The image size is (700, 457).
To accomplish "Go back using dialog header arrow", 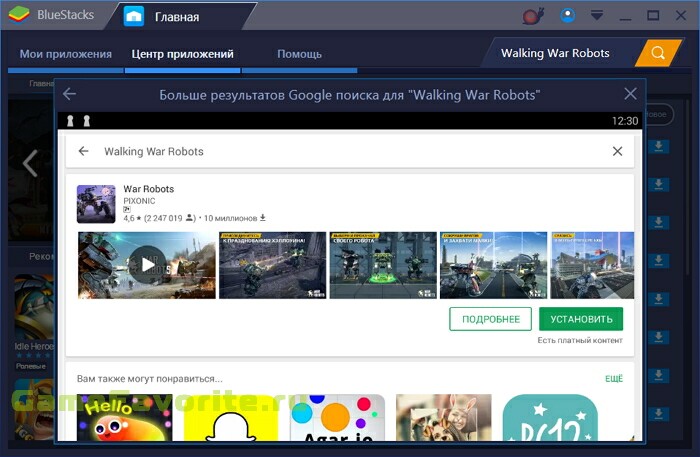I will [x=69, y=94].
